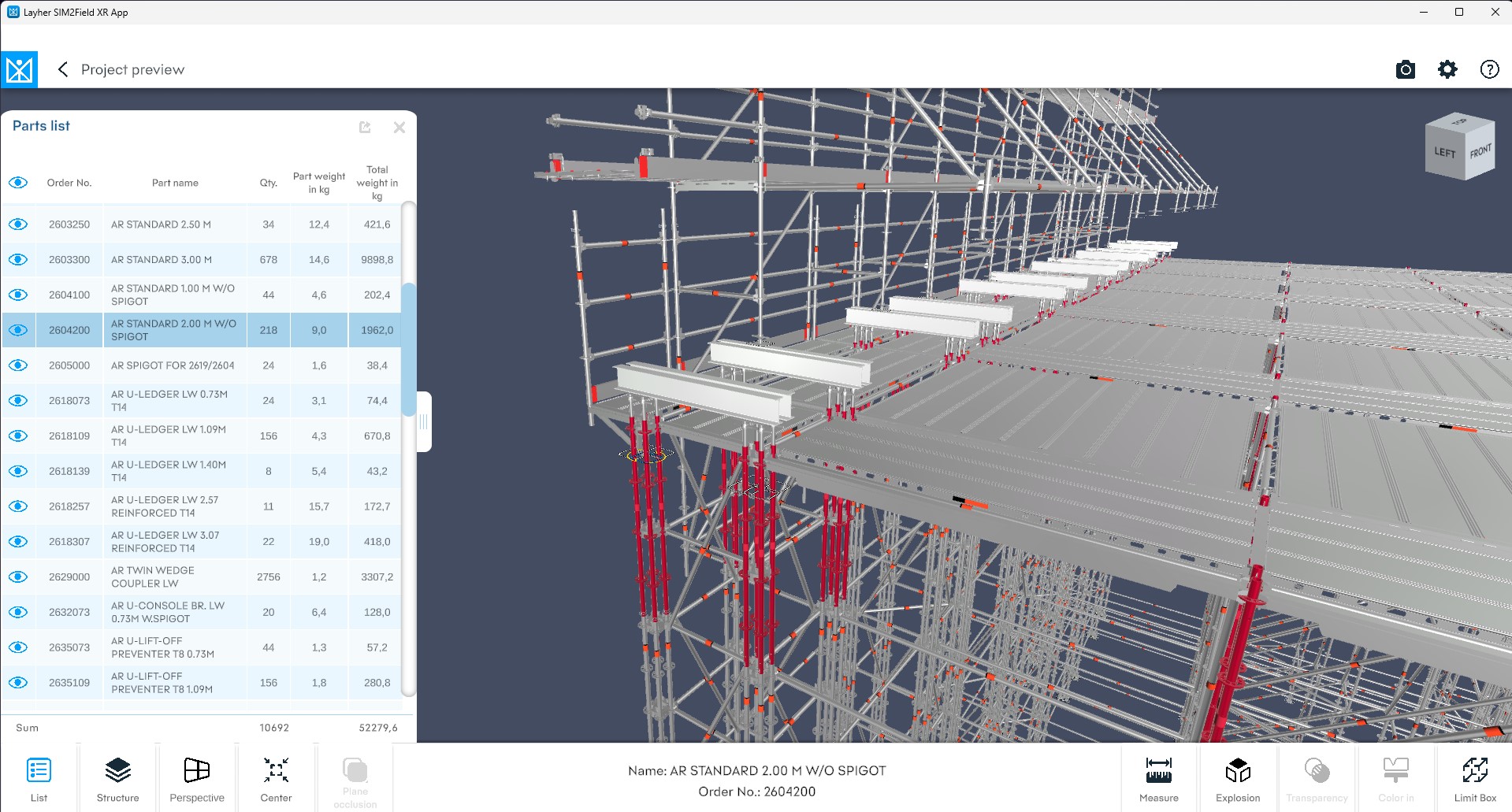The width and height of the screenshot is (1512, 812).
Task: Click Sum total weight 52279,6
Action: pos(378,728)
